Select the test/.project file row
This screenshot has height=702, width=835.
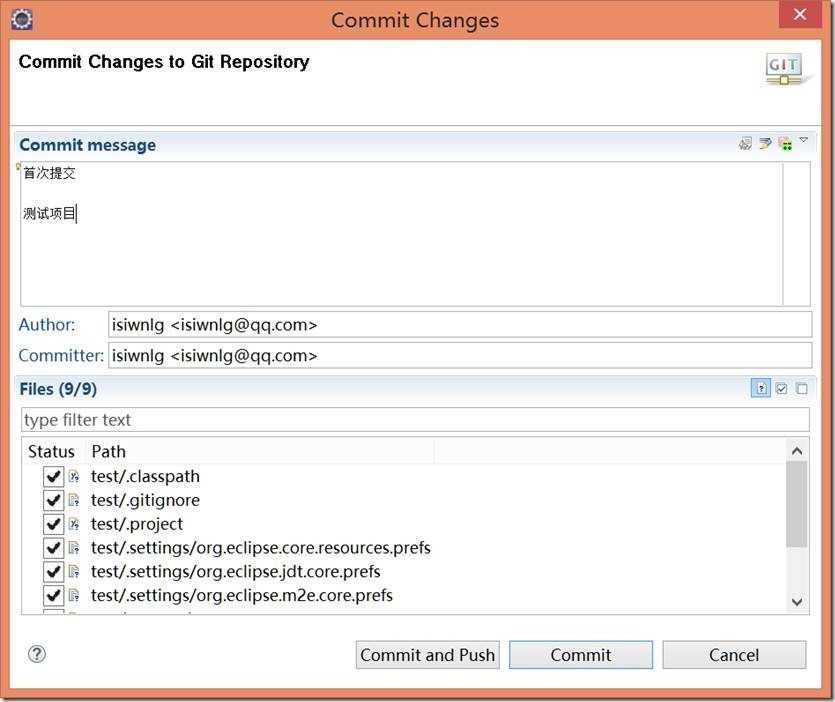point(404,524)
